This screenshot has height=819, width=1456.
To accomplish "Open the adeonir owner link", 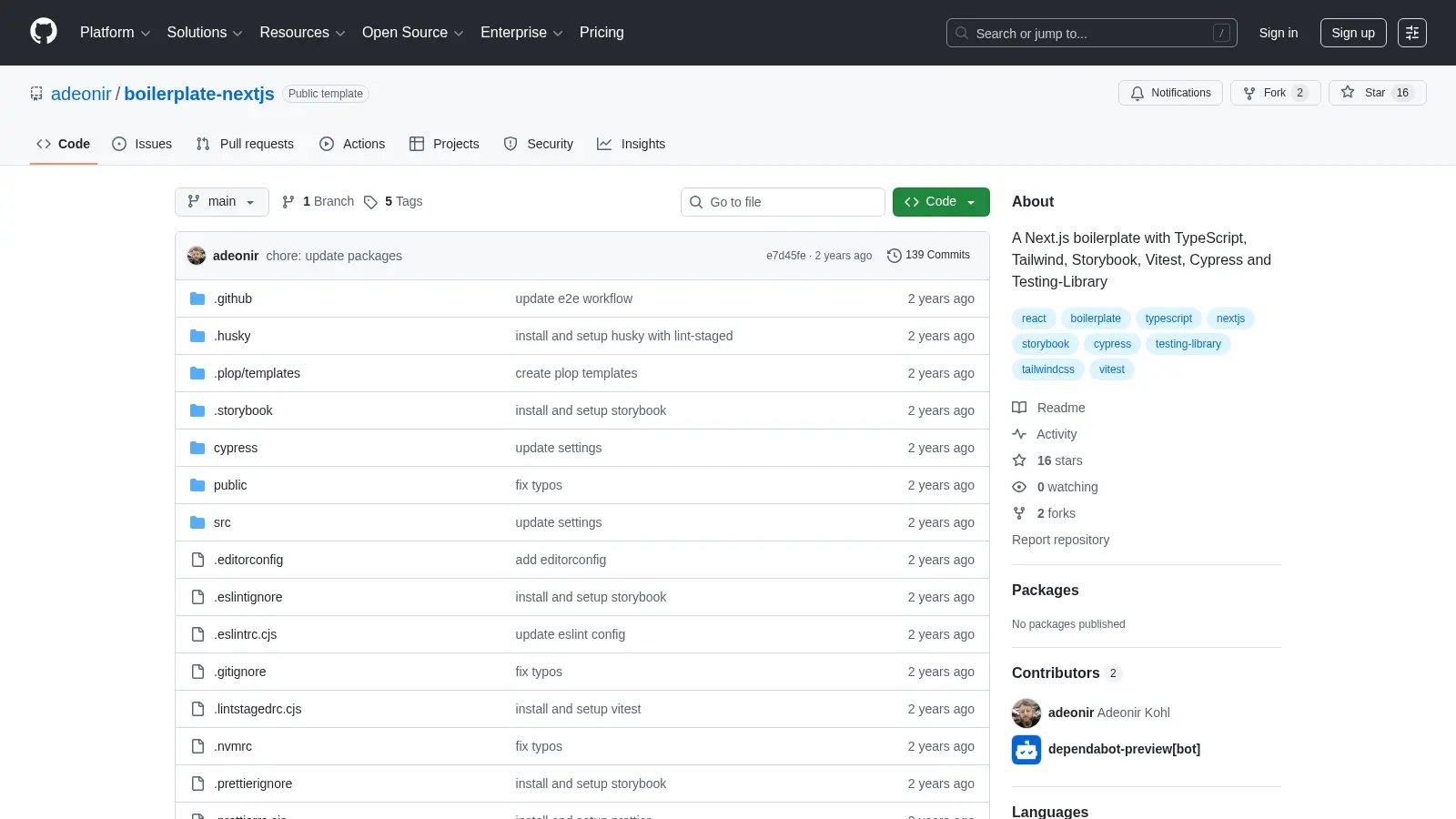I will tap(81, 94).
